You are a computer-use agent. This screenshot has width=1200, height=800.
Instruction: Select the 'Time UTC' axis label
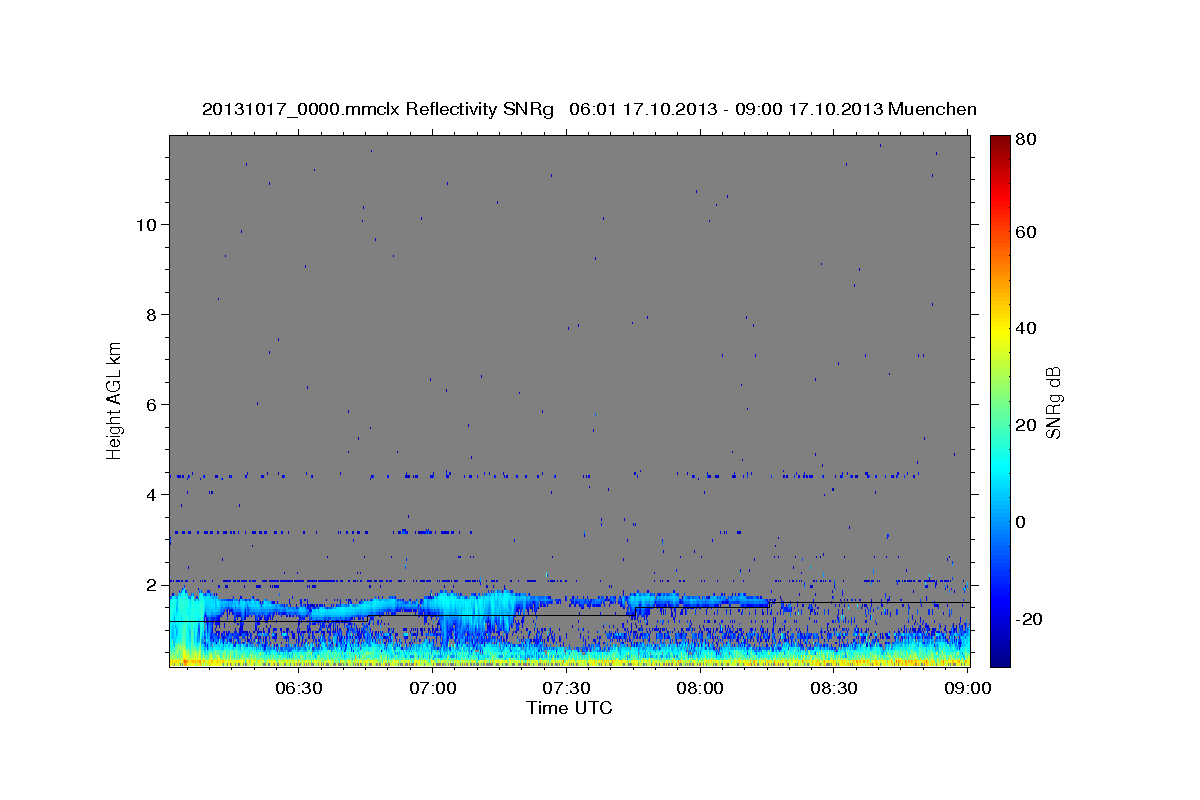coord(569,708)
